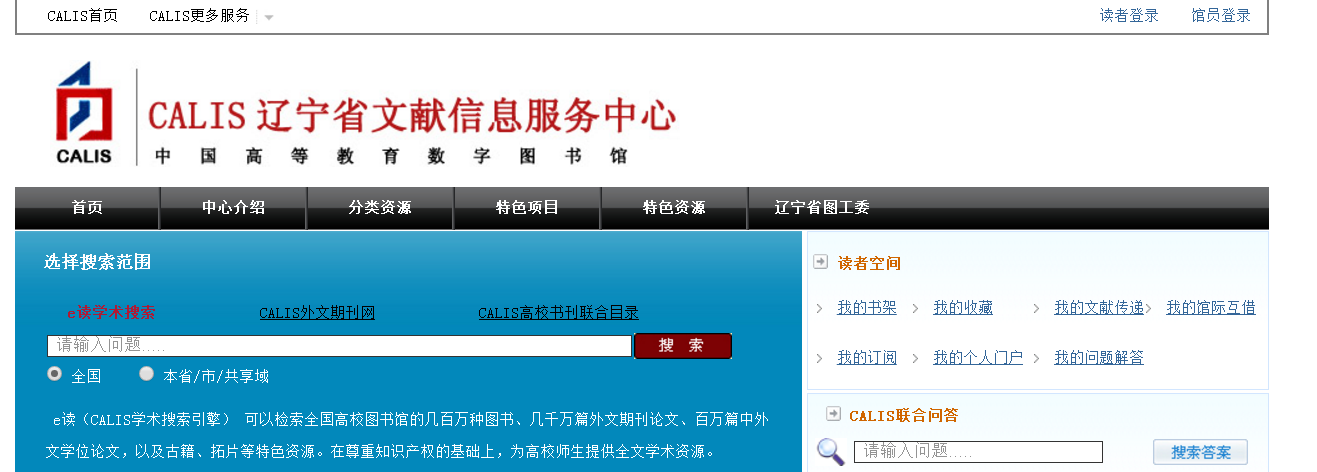
Task: Click the CALIS联合问答 heading
Action: pyautogui.click(x=903, y=415)
